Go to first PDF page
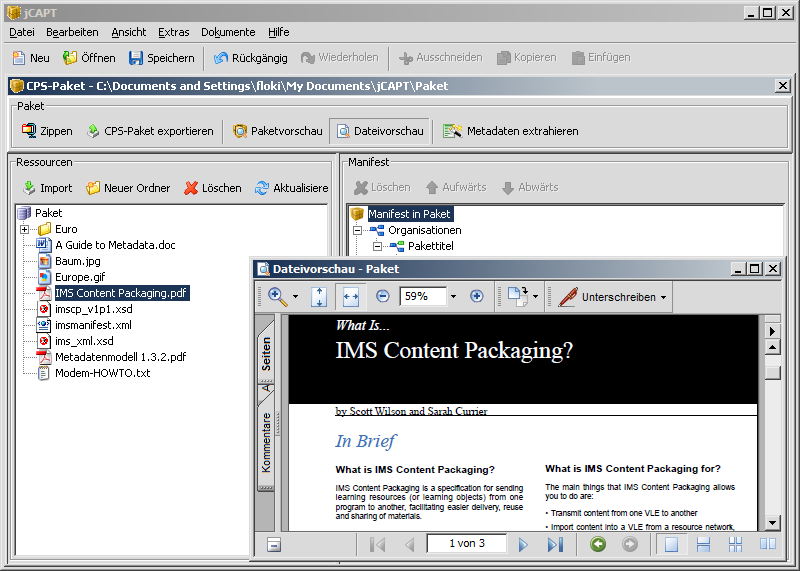The image size is (800, 571). coord(378,544)
